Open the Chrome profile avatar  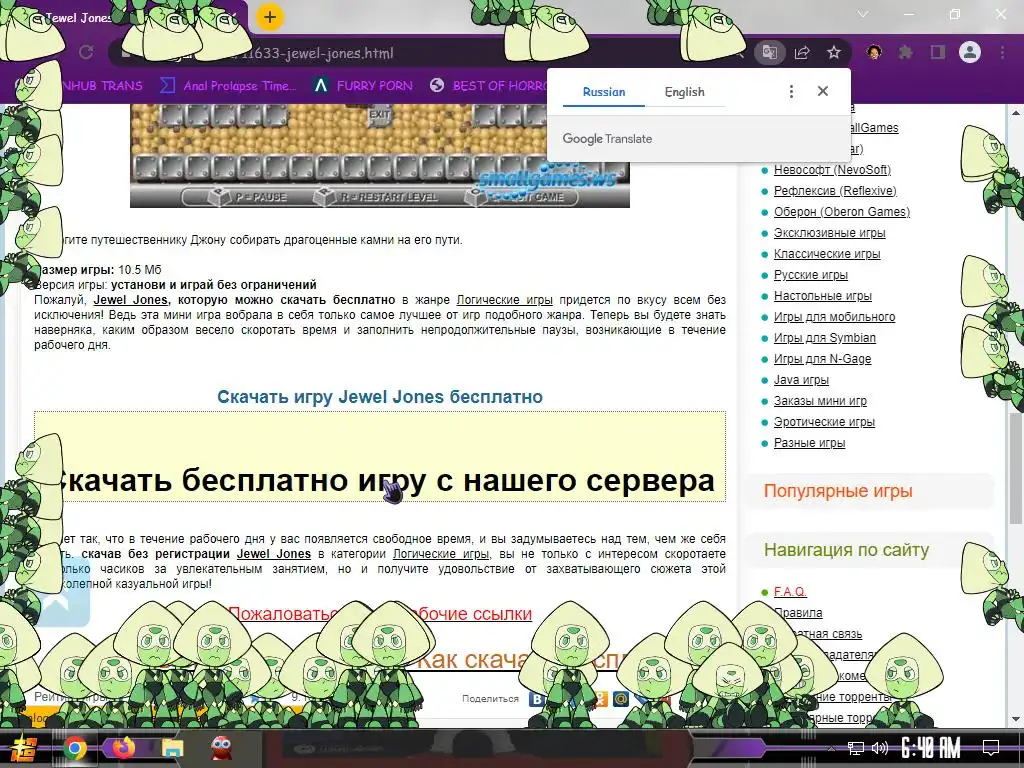tap(970, 52)
